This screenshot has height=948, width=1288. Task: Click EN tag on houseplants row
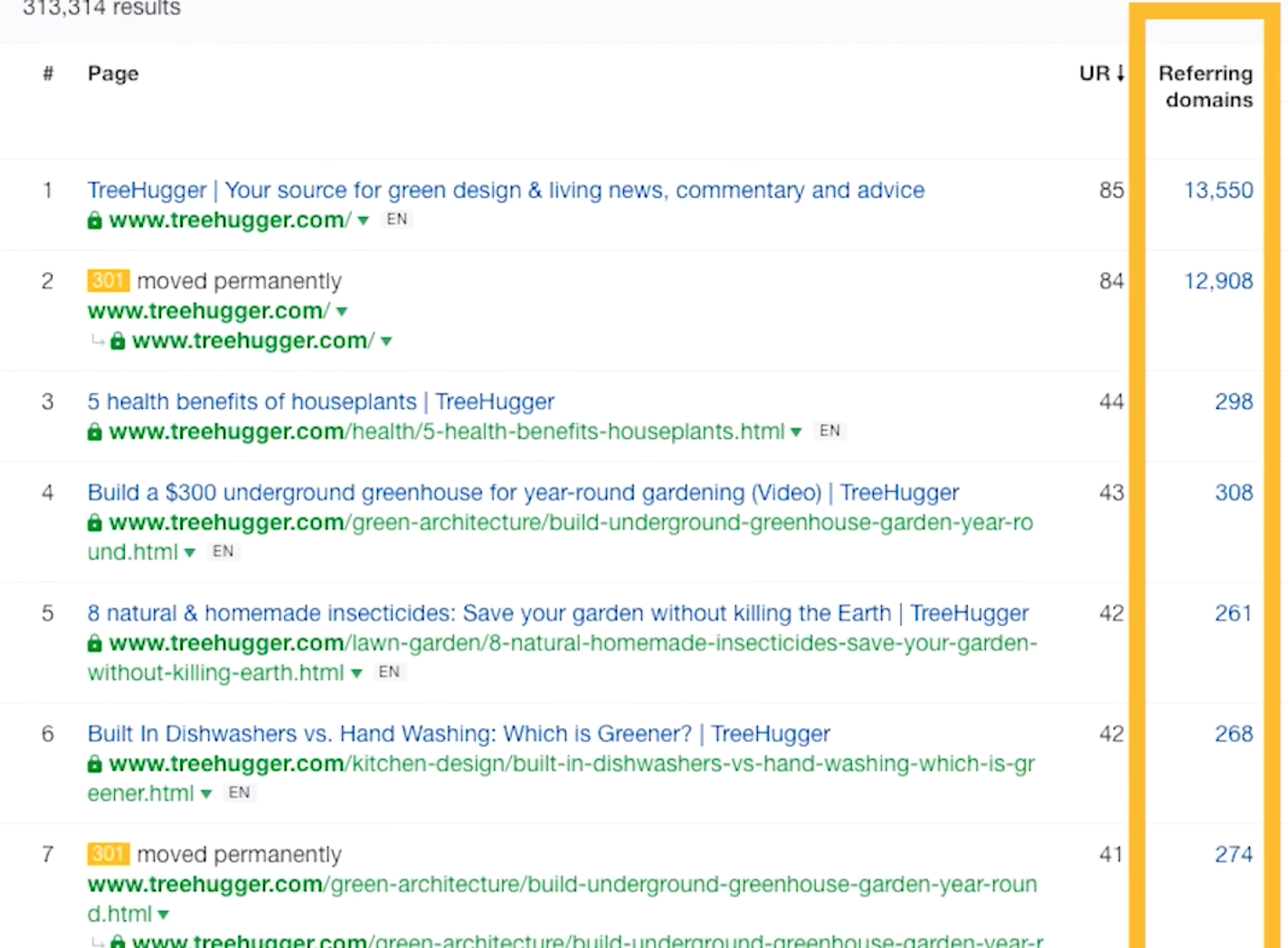click(829, 431)
